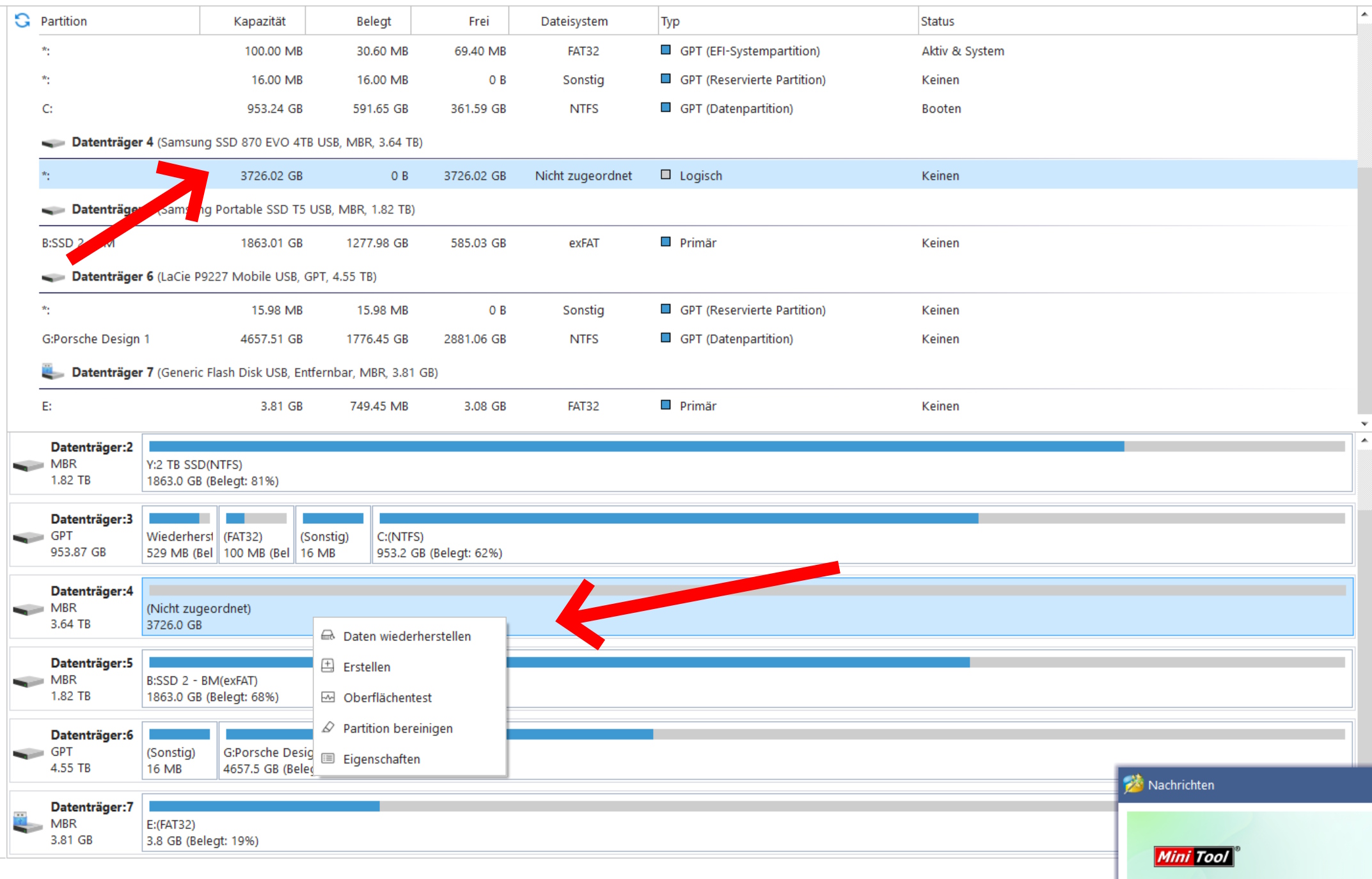
Task: Click the Datenträger 6 LaCie disk icon in list
Action: pos(53,277)
